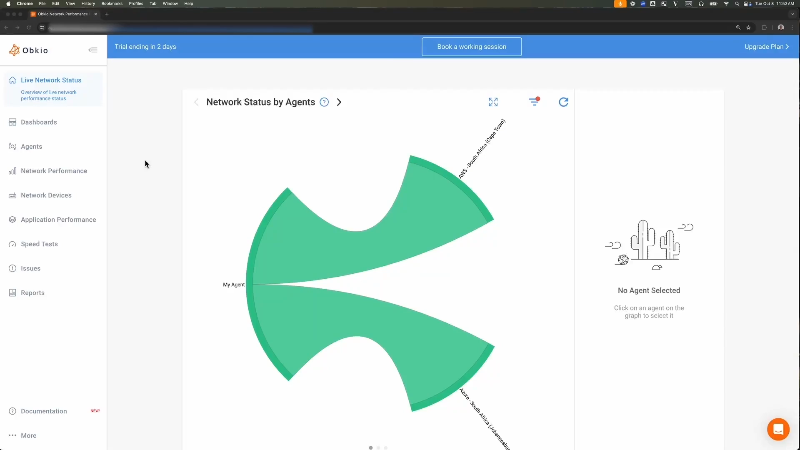The width and height of the screenshot is (800, 450).
Task: Select Application Performance in sidebar
Action: click(58, 219)
